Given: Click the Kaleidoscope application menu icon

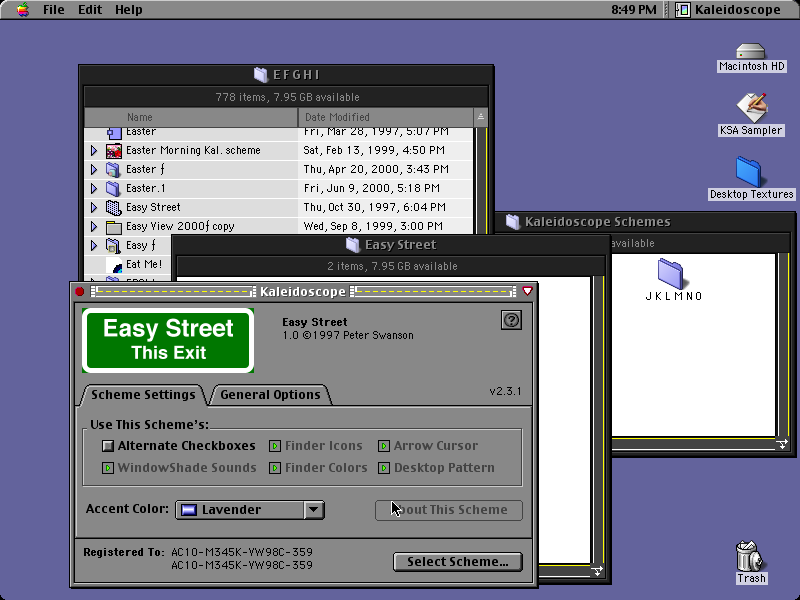Looking at the screenshot, I should click(683, 10).
